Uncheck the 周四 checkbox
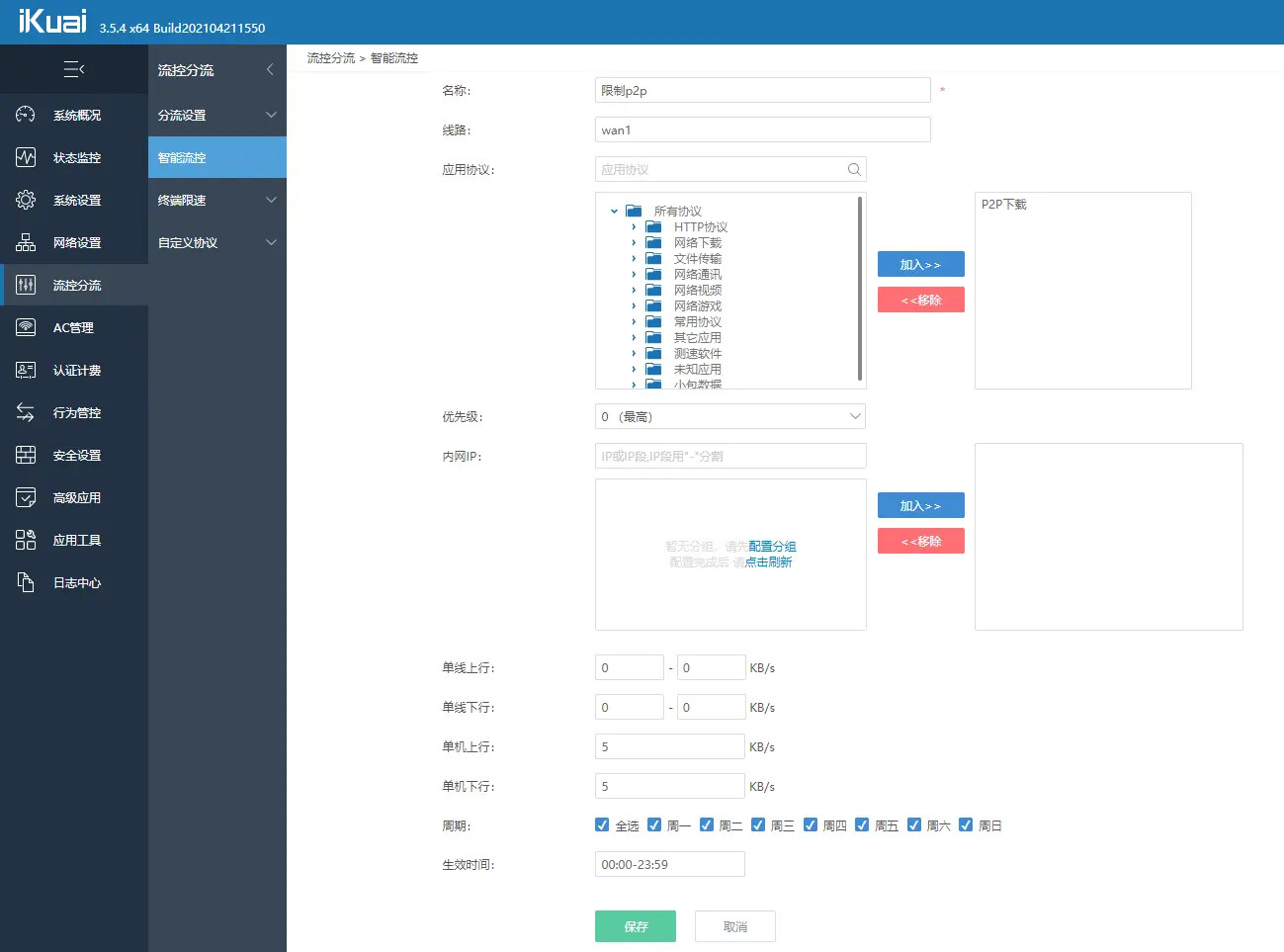The width and height of the screenshot is (1284, 952). coord(810,824)
